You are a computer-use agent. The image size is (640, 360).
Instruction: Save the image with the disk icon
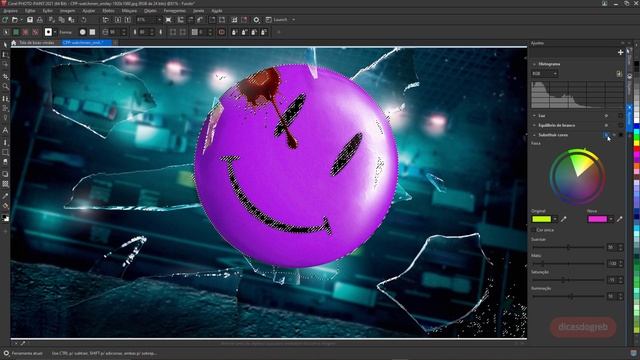[x=30, y=20]
